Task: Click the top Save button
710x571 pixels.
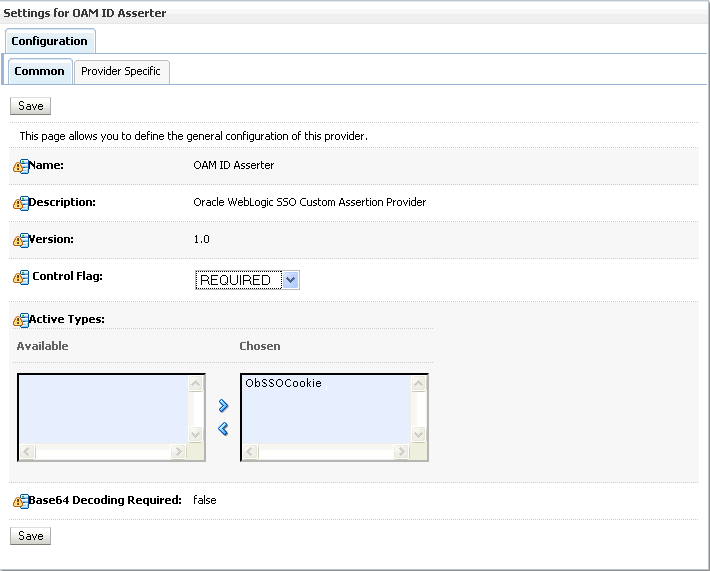Action: pyautogui.click(x=31, y=106)
